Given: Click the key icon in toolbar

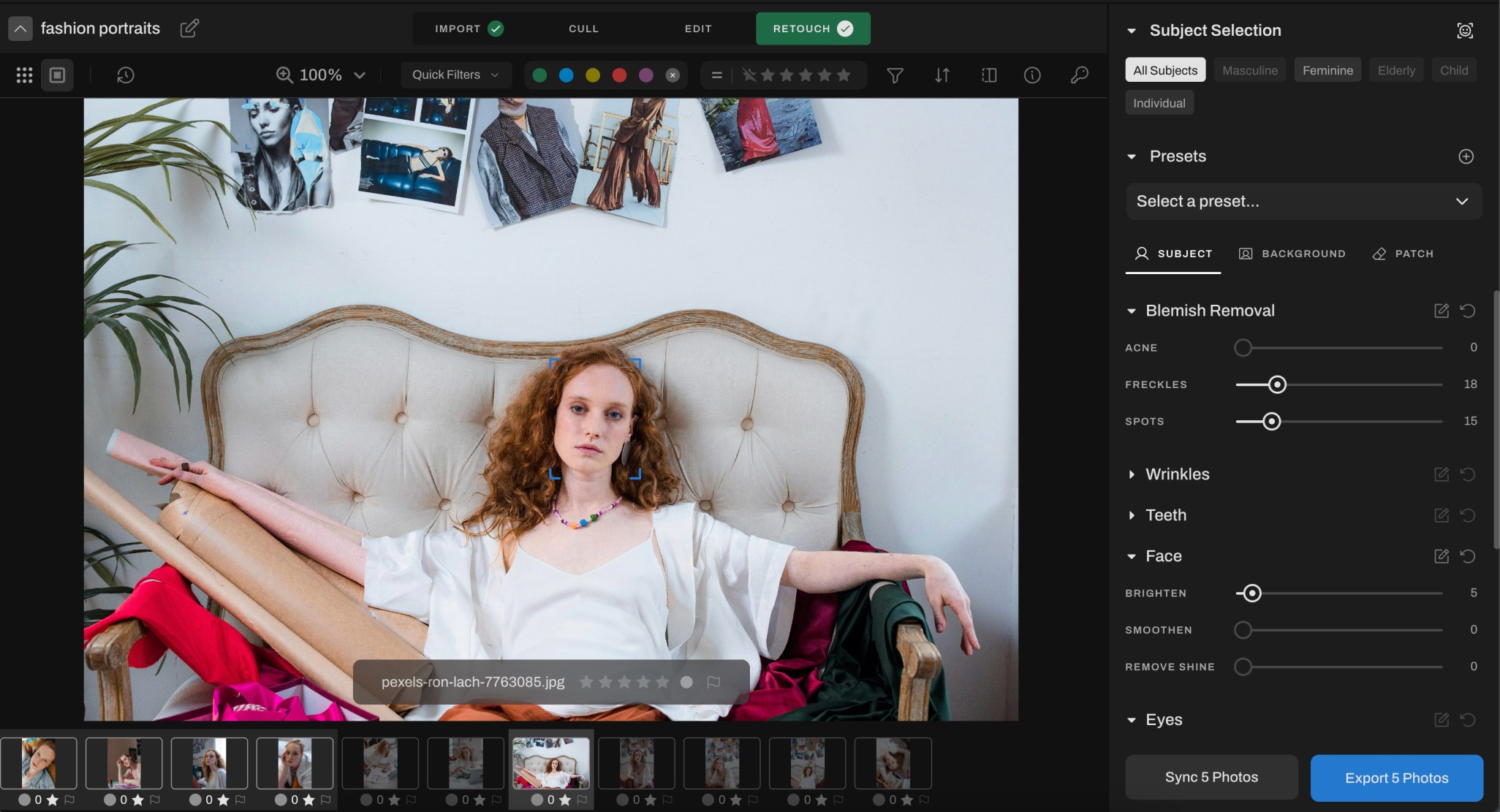Looking at the screenshot, I should pos(1079,75).
